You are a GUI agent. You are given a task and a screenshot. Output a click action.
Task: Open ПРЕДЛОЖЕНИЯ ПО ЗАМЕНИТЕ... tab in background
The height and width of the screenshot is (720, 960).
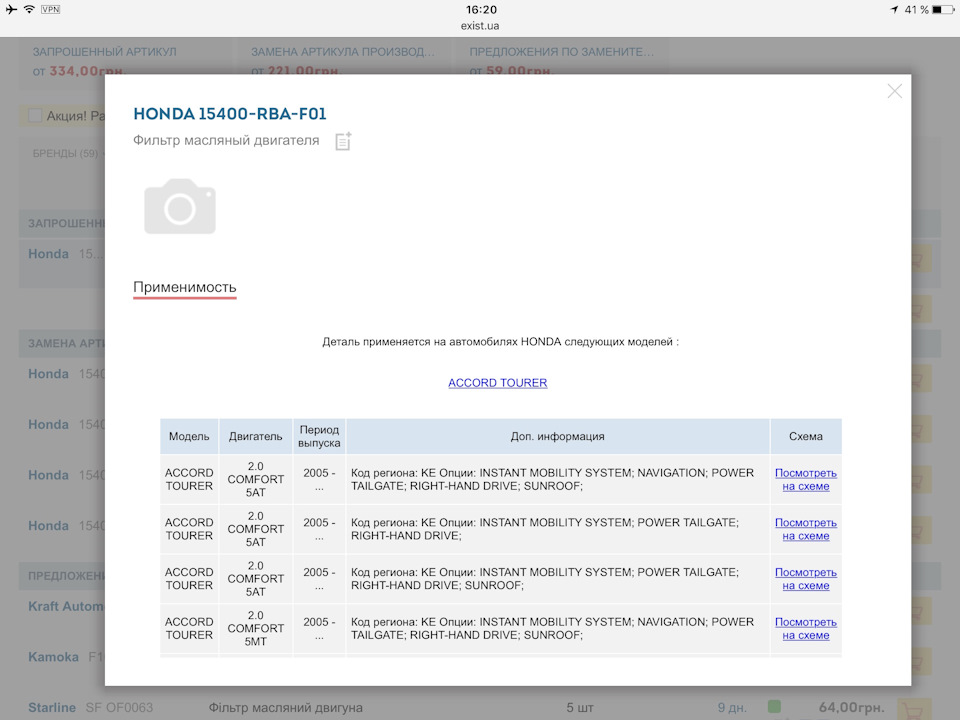coord(561,52)
